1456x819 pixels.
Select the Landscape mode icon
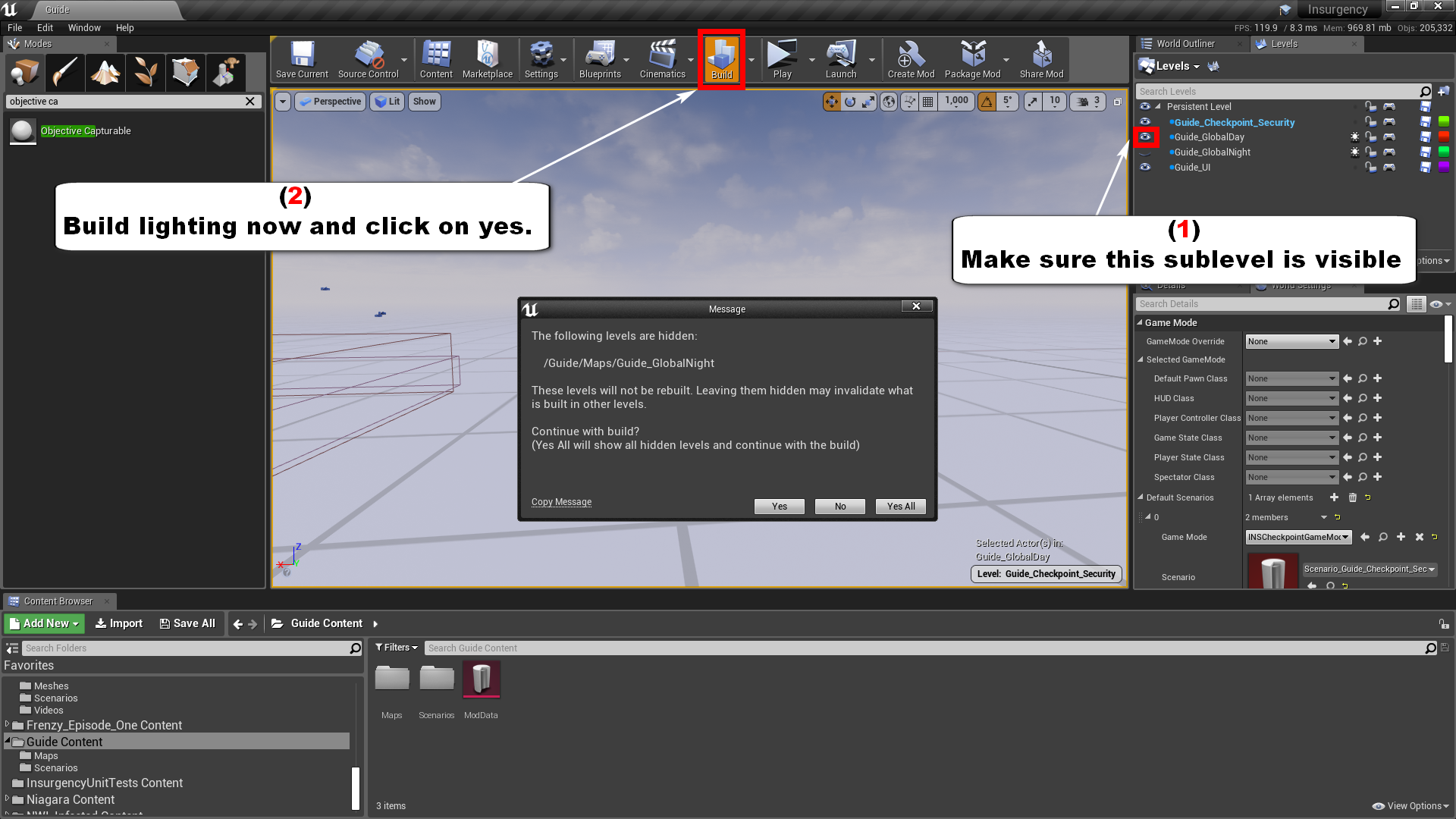click(105, 73)
